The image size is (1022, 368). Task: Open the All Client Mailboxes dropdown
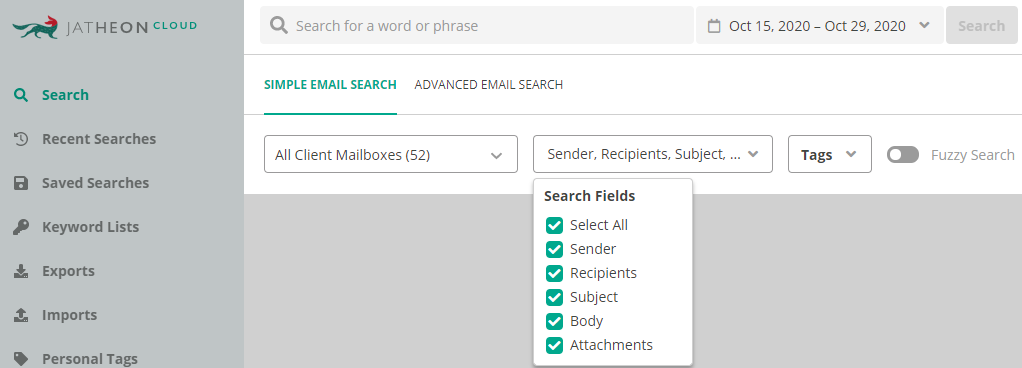click(x=390, y=154)
